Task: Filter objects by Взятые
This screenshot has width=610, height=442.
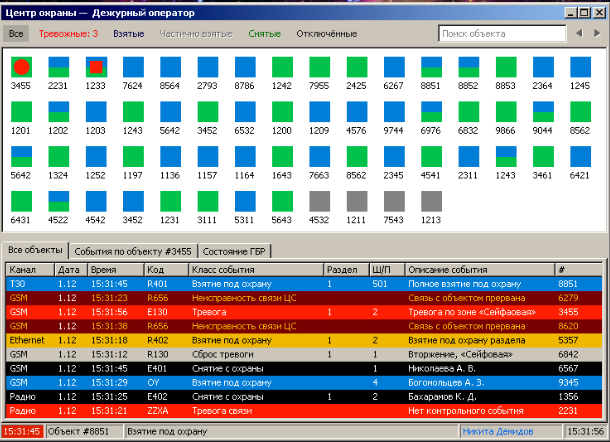Action: tap(129, 34)
